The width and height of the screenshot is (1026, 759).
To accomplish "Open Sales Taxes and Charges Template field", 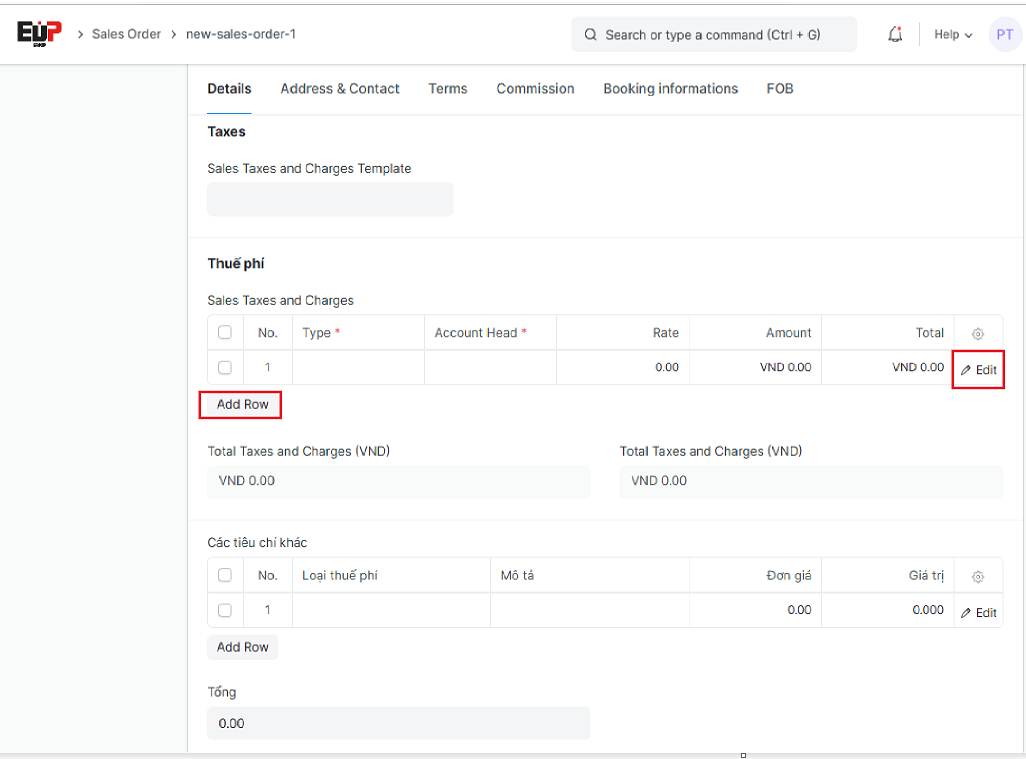I will tap(330, 199).
